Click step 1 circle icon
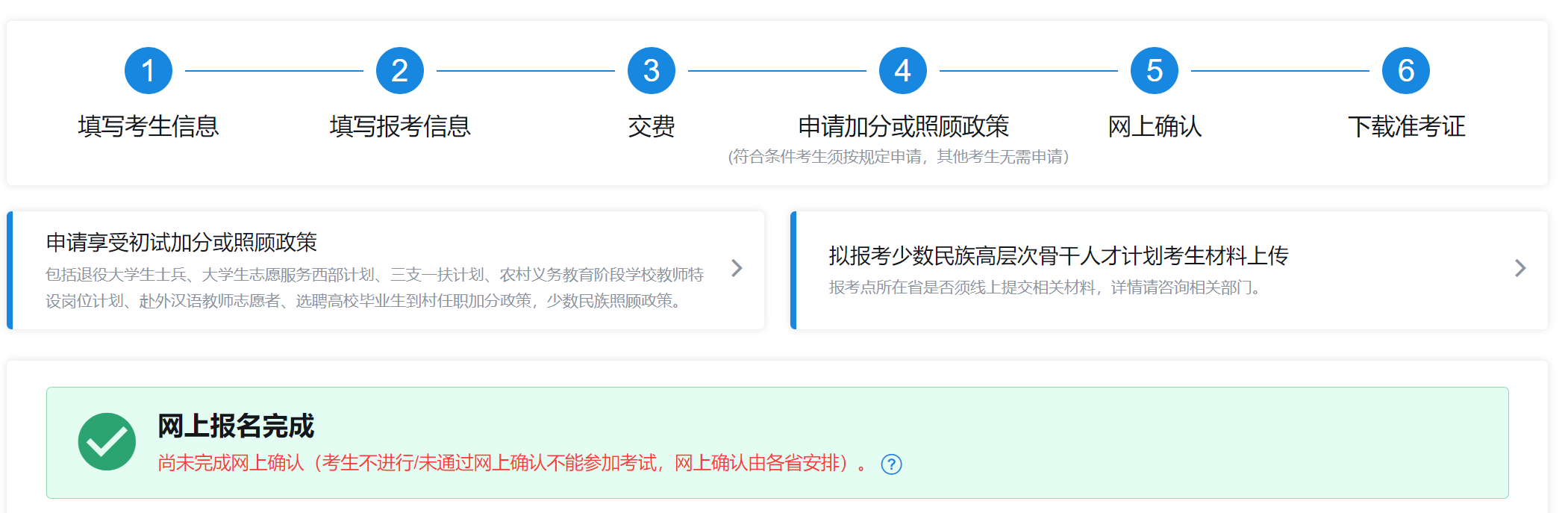 tap(148, 71)
